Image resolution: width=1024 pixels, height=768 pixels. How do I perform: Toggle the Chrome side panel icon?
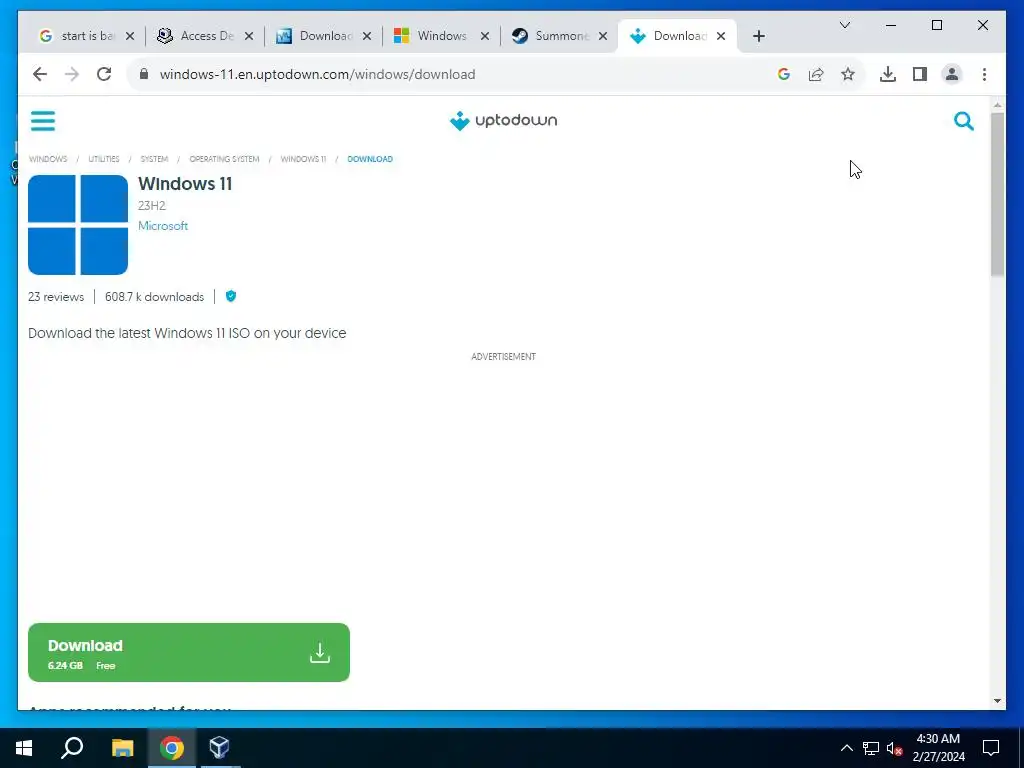[920, 74]
